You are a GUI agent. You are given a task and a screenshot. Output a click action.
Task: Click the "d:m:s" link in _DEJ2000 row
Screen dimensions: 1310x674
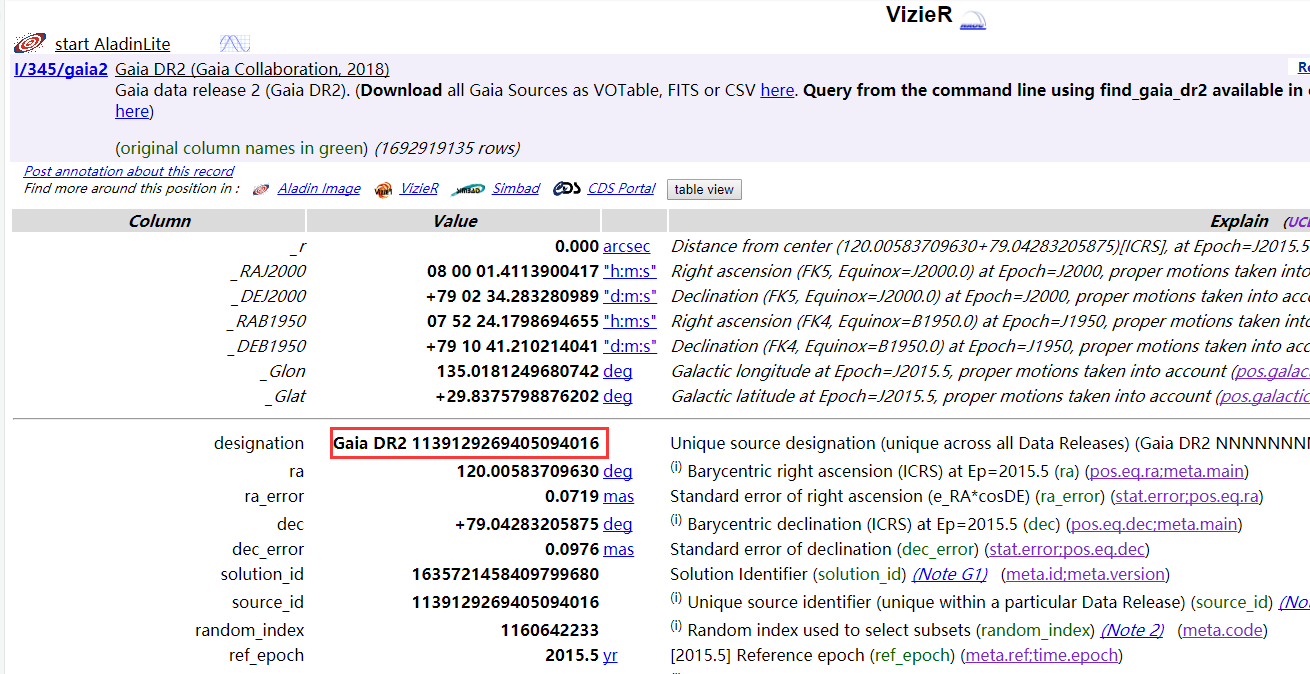tap(630, 296)
